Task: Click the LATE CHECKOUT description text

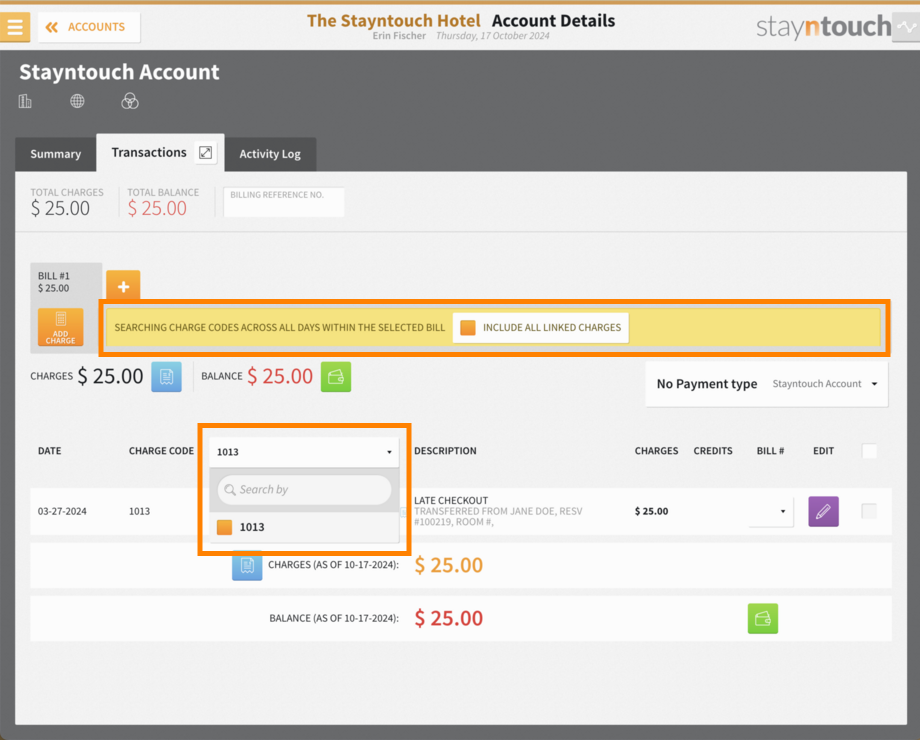Action: coord(451,501)
